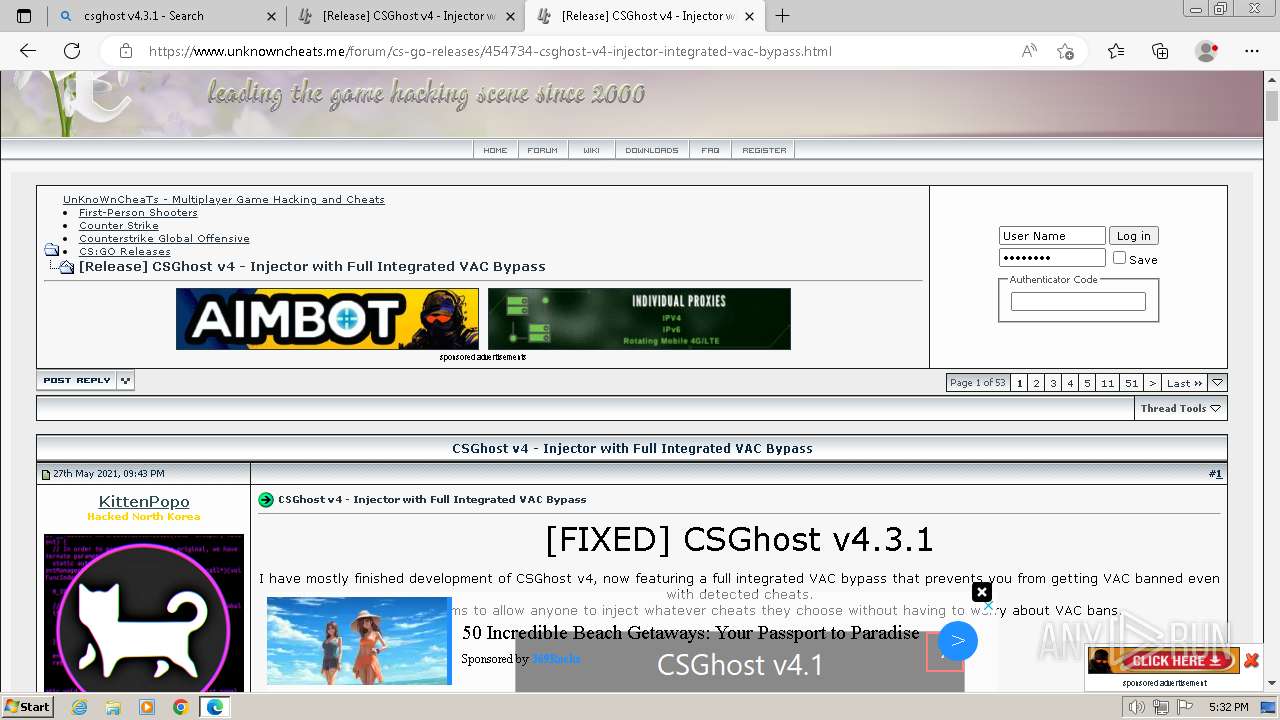
Task: Open a new browser tab
Action: (782, 16)
